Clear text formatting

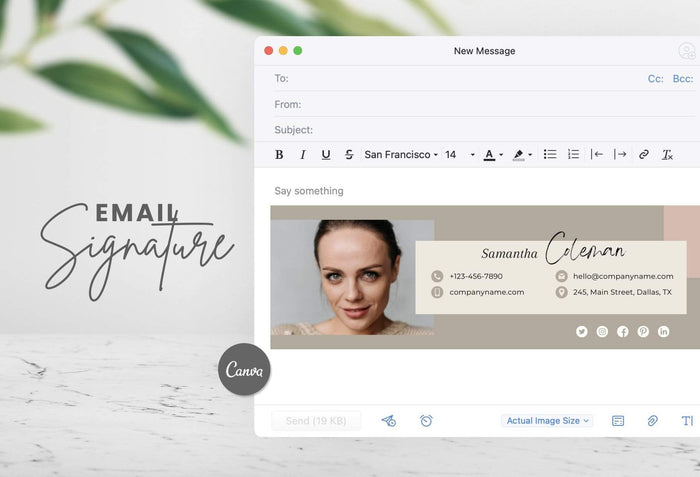pyautogui.click(x=667, y=155)
